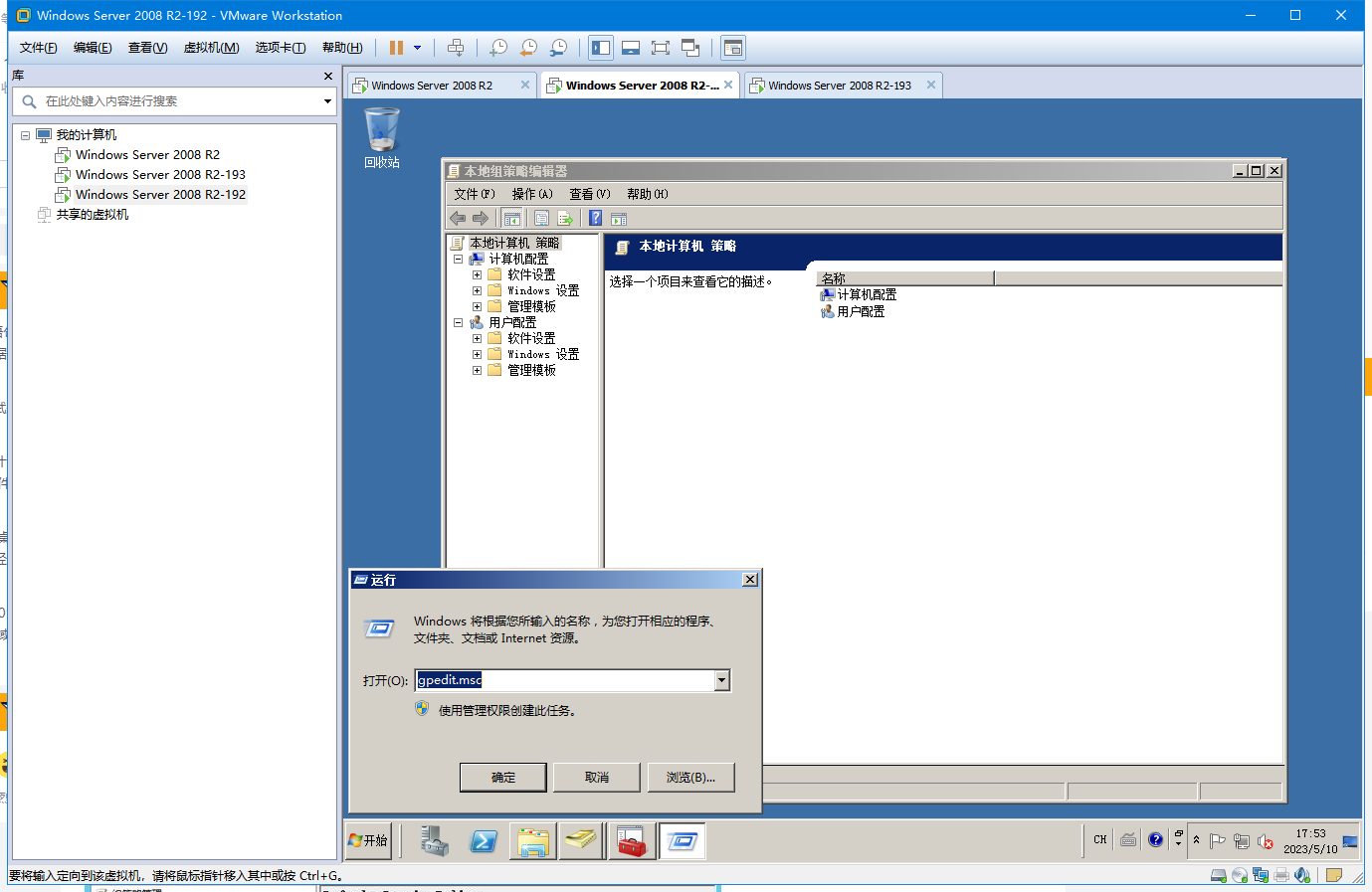Click the 打开(O) input field in Run dialog

tap(564, 680)
